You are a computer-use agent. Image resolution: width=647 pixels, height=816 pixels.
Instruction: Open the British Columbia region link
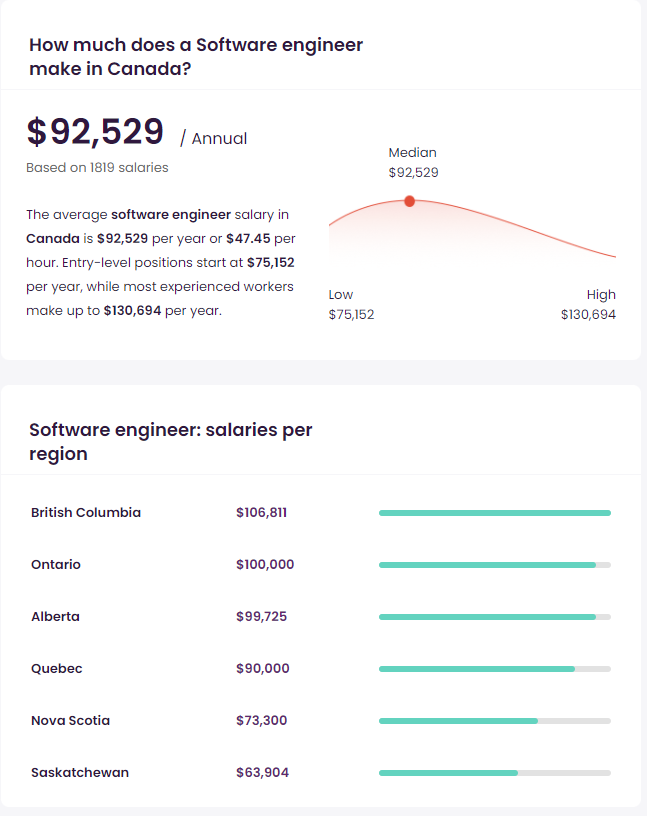pyautogui.click(x=86, y=513)
